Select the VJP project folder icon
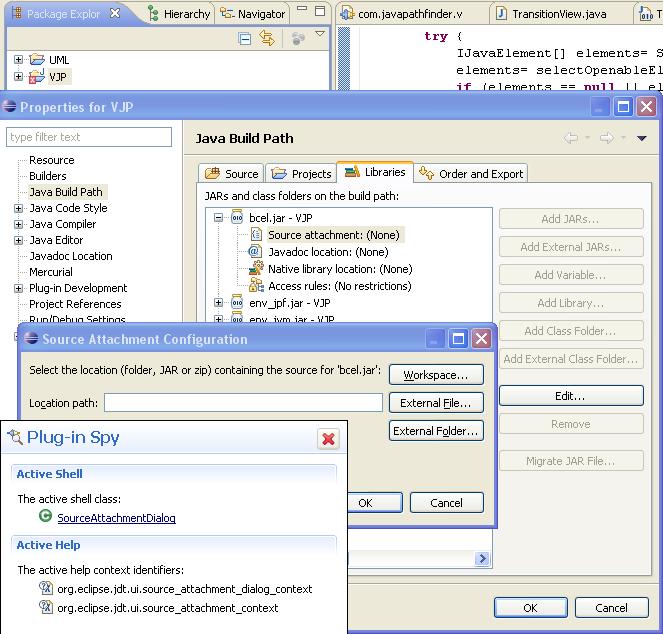663x634 pixels. [36, 77]
